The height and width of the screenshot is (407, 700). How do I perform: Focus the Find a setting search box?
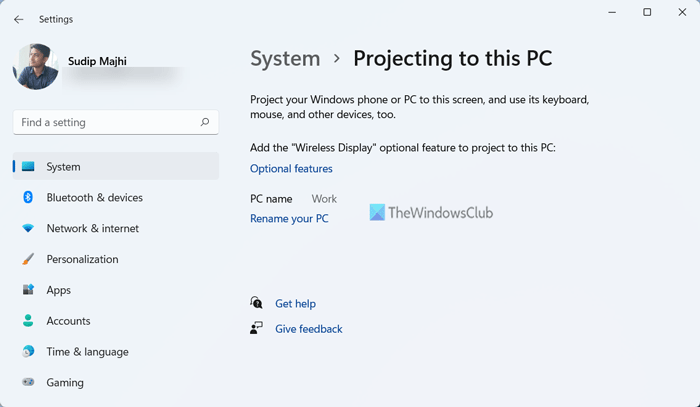click(105, 122)
